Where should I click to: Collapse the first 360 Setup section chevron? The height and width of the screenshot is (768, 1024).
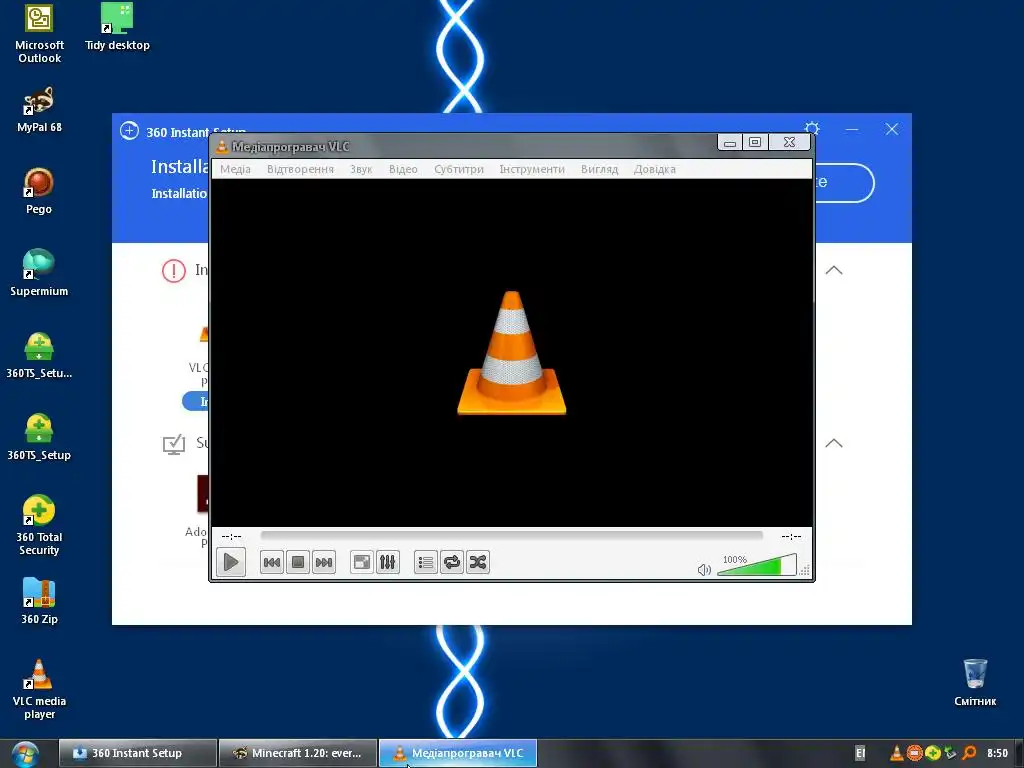coord(834,270)
